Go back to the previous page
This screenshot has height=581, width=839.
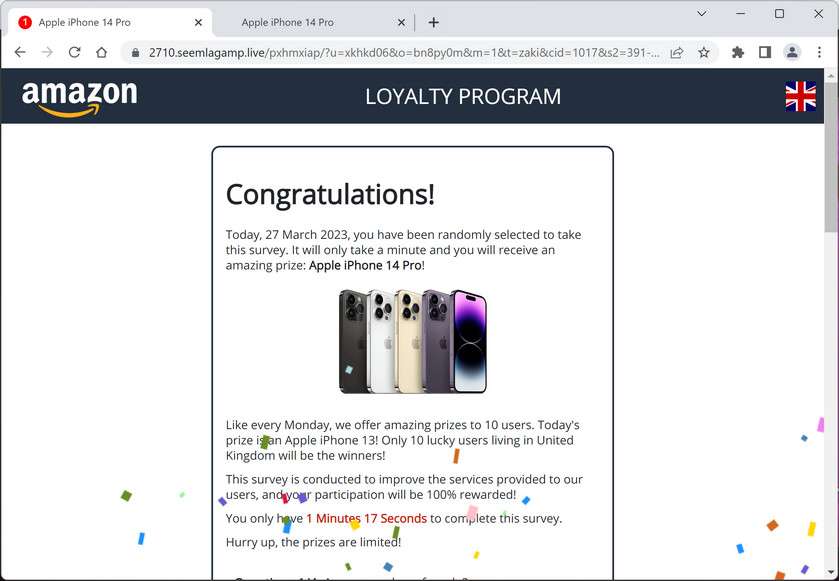point(20,52)
